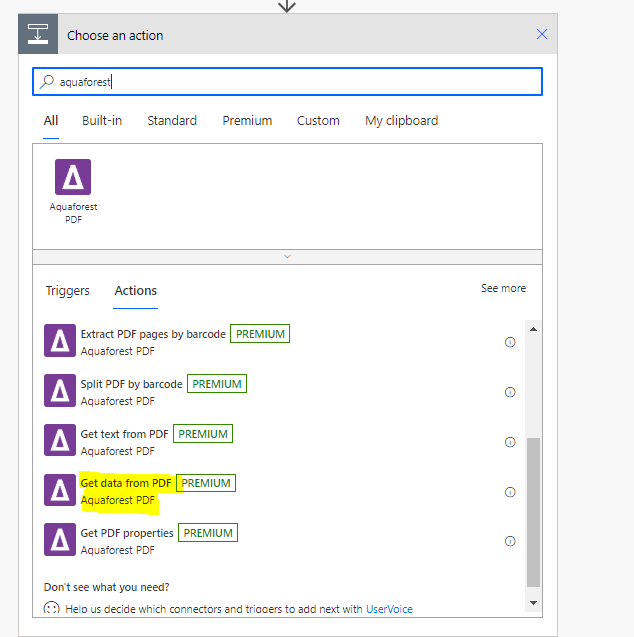Show info for Extract PDF pages by barcode
The width and height of the screenshot is (634, 637).
(509, 342)
